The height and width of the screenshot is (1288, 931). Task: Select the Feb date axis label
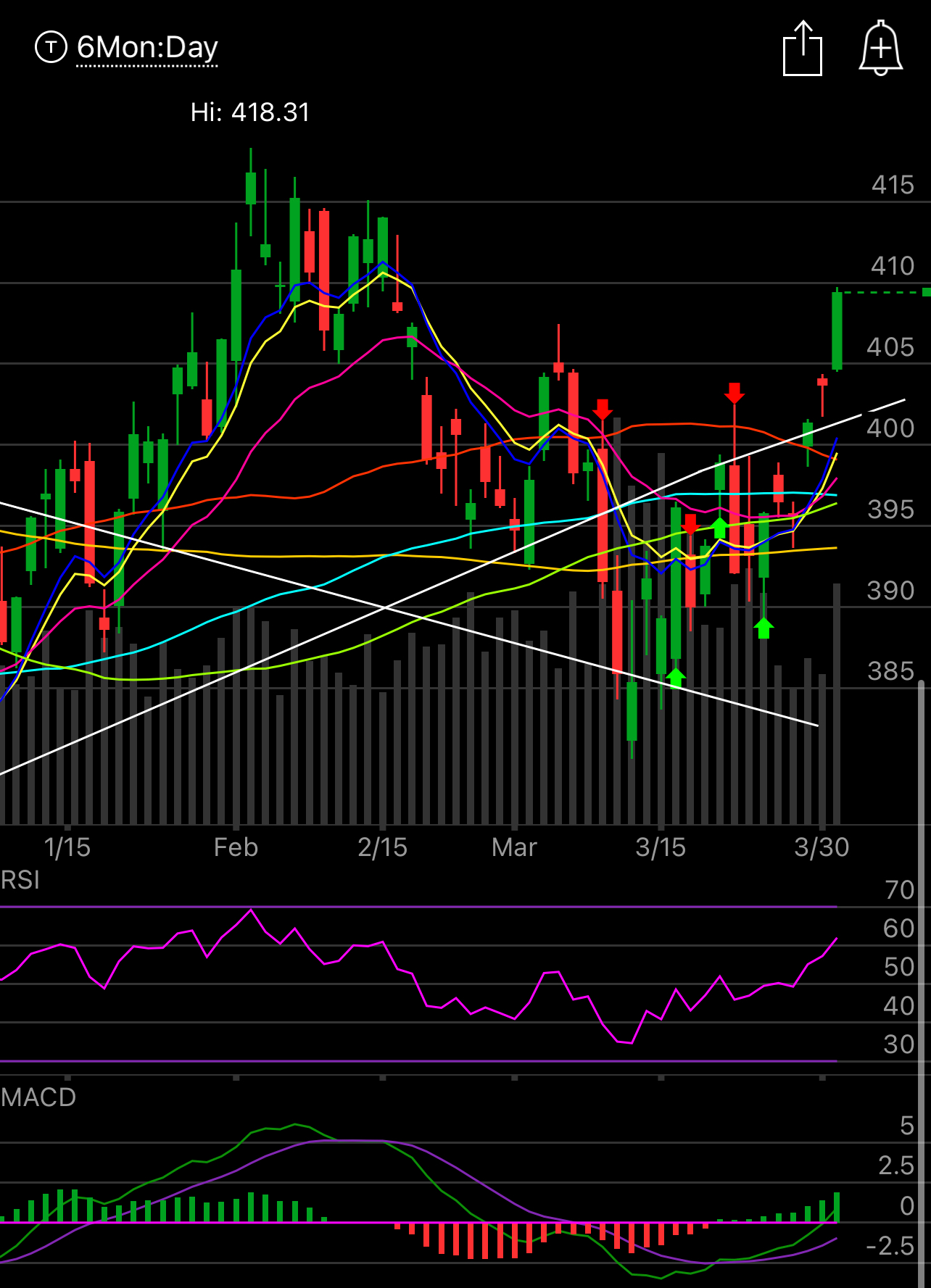click(236, 847)
